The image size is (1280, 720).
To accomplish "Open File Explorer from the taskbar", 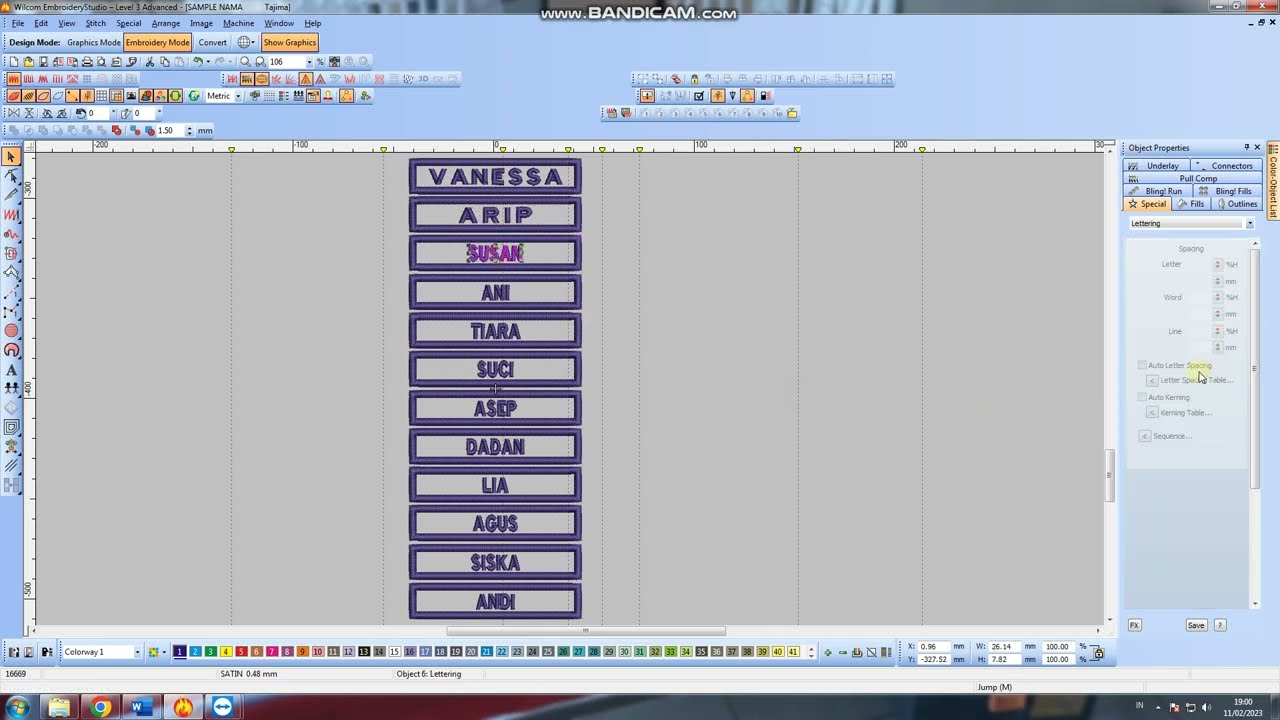I will (59, 707).
